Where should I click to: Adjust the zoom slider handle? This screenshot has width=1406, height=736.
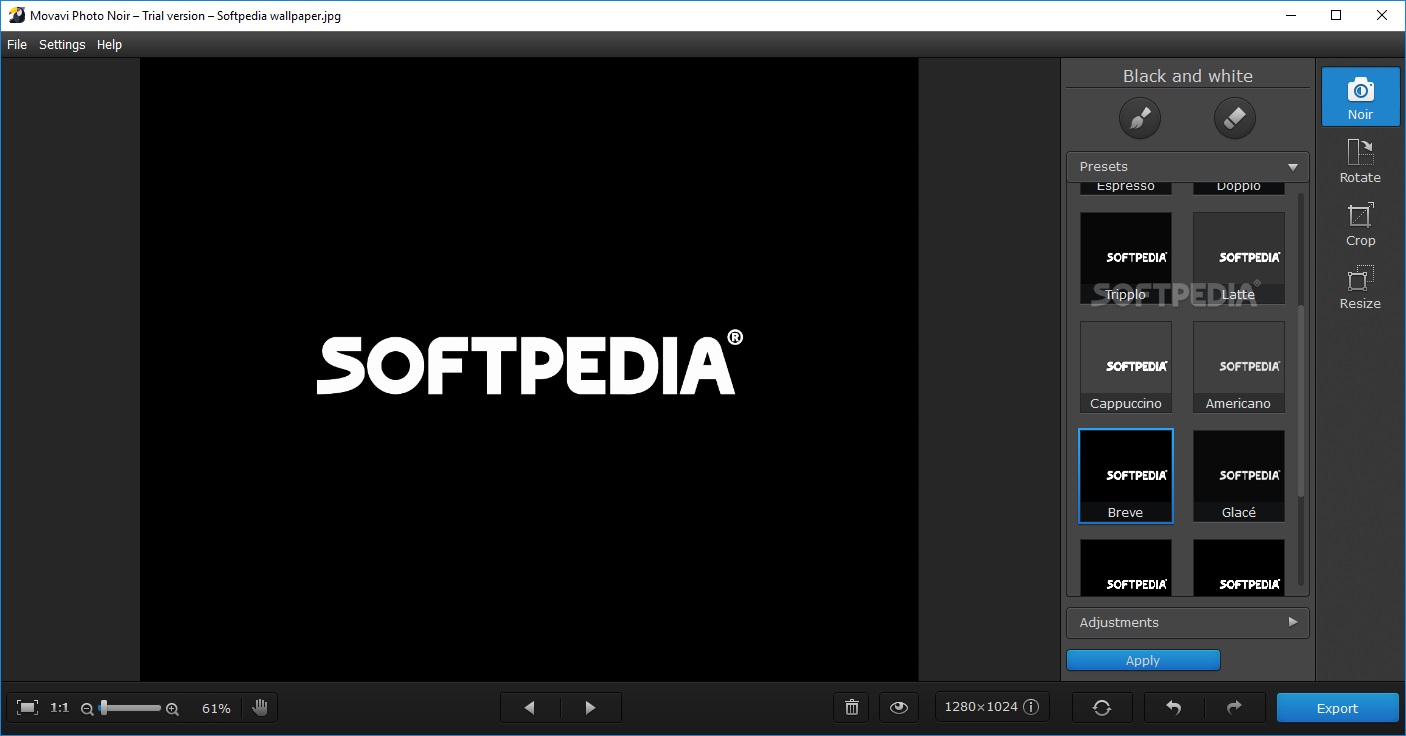click(103, 707)
